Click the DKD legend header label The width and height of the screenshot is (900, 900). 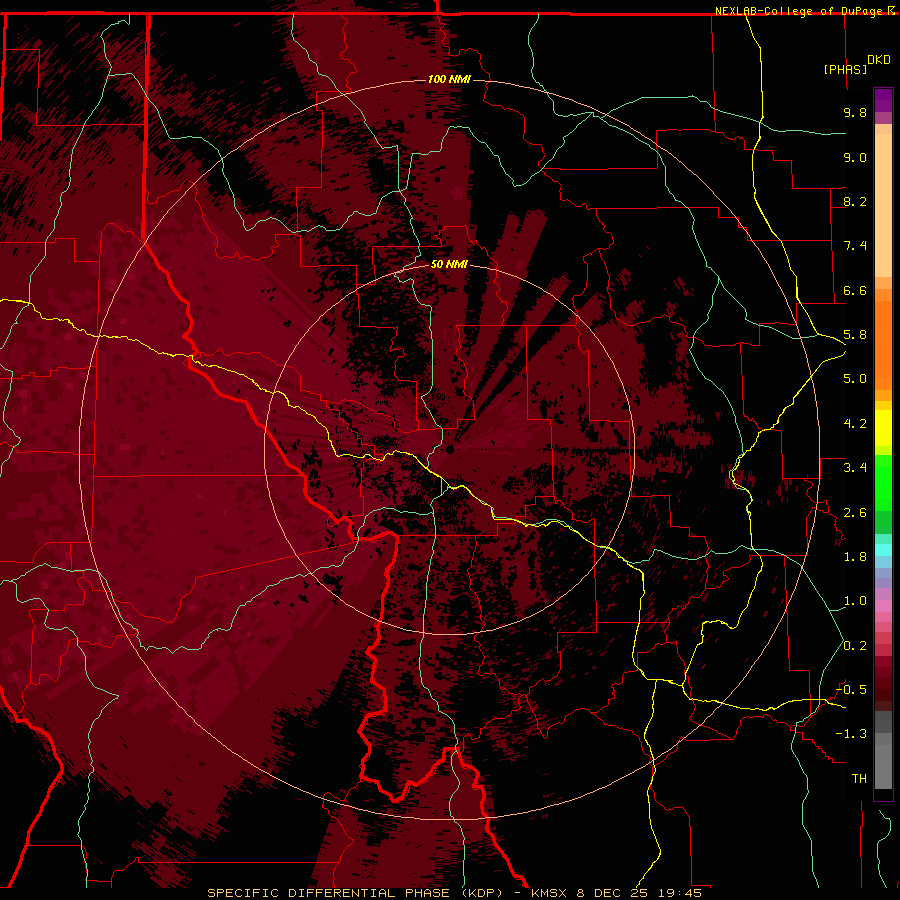click(x=879, y=60)
